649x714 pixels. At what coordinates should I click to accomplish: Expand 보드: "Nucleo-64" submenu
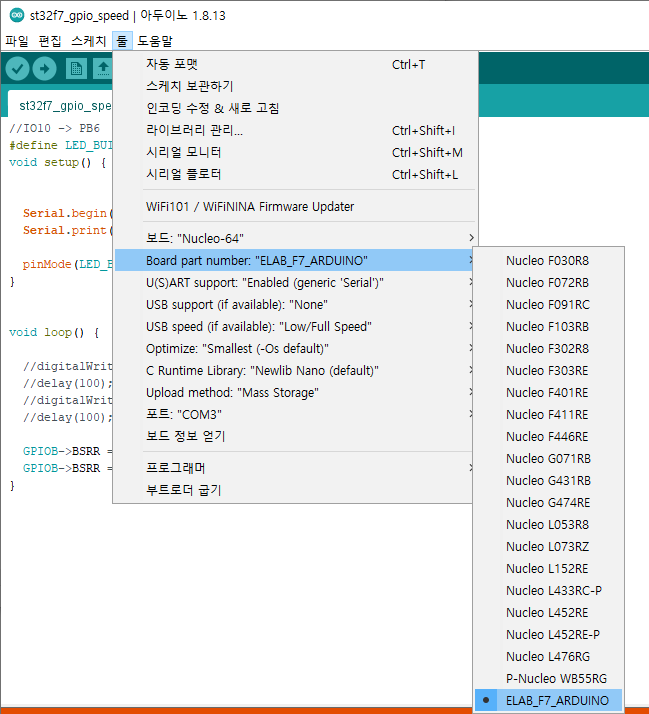pos(296,238)
